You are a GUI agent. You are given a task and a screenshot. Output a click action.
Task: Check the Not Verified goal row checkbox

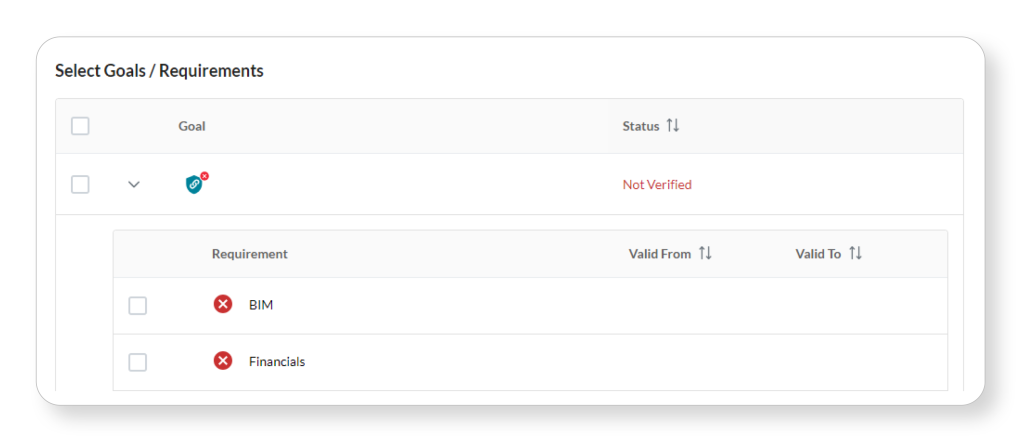point(80,184)
